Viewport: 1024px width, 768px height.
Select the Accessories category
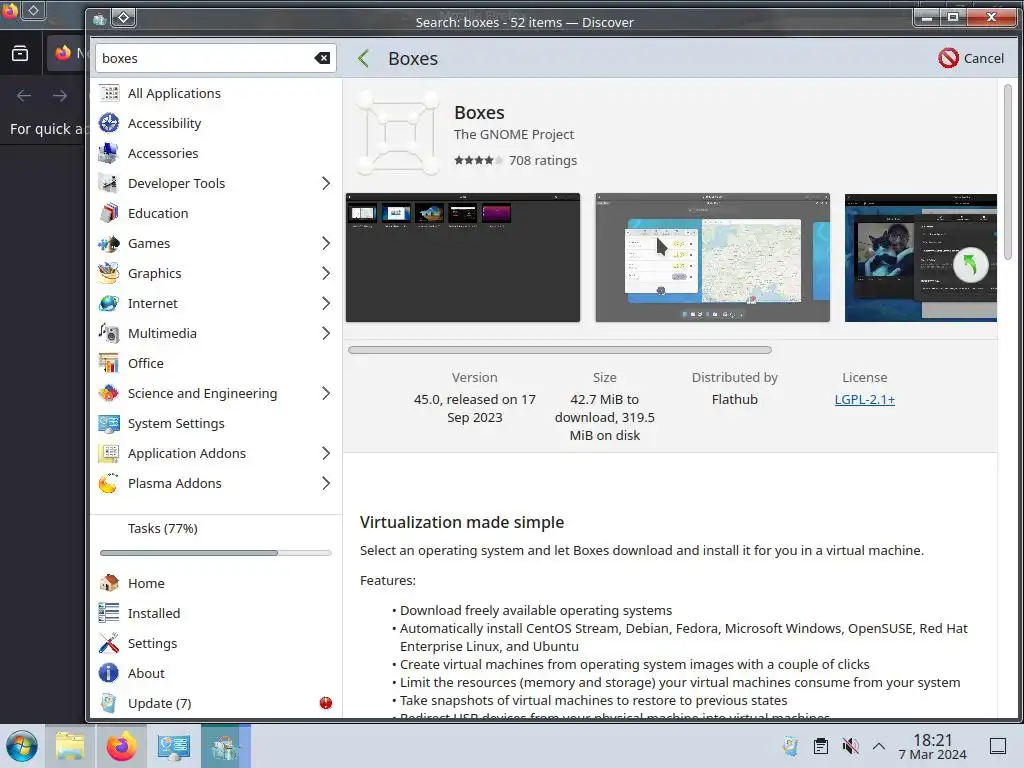pos(216,153)
